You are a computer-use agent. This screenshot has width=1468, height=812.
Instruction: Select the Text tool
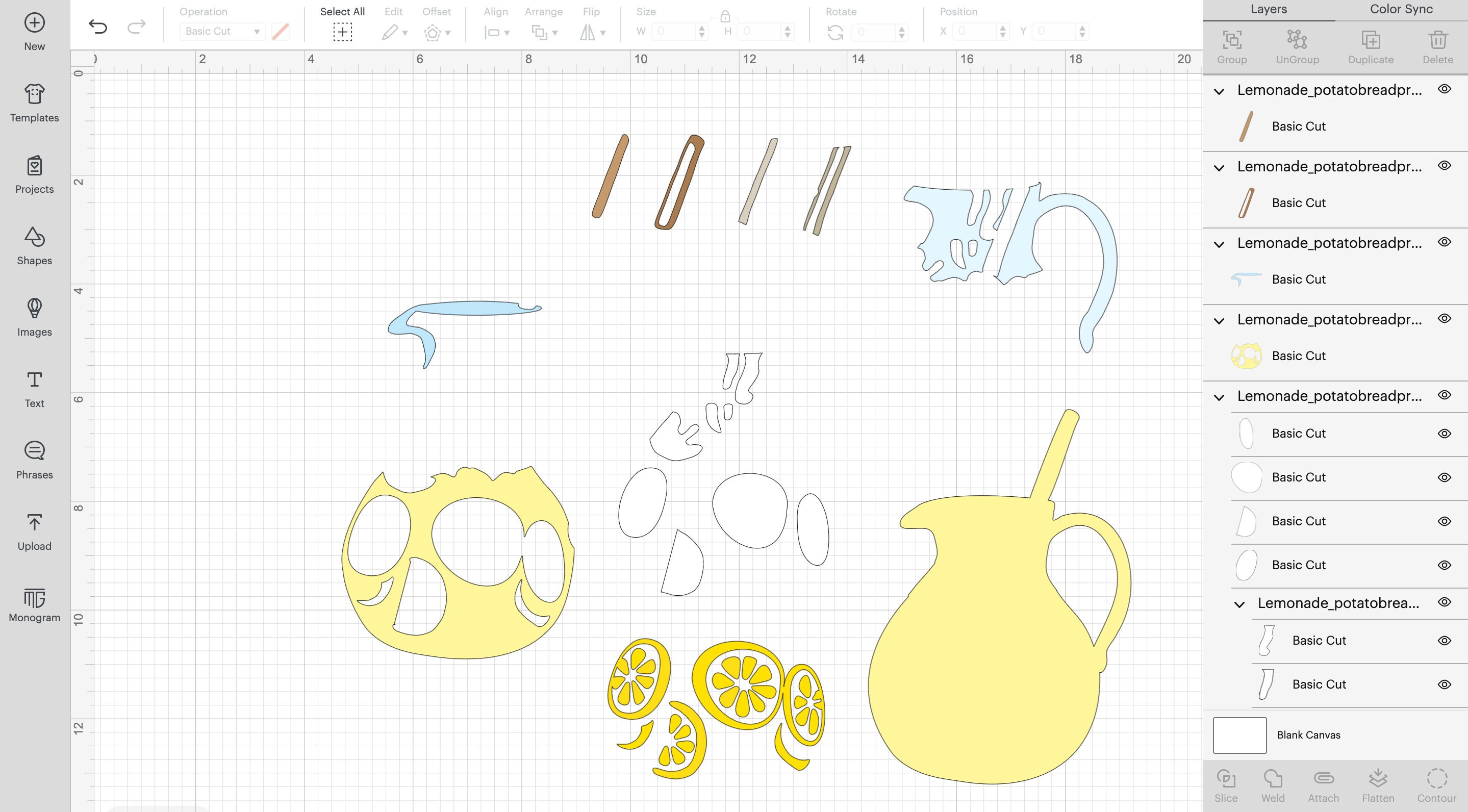click(34, 389)
